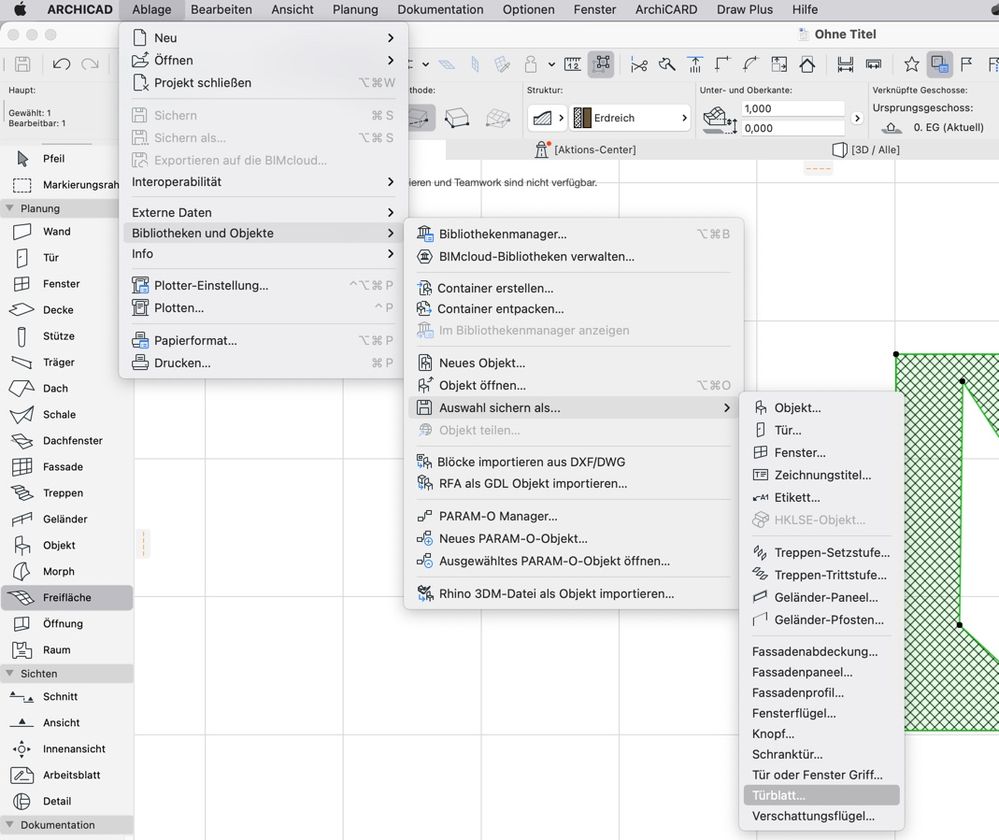Viewport: 999px width, 840px height.
Task: Choose Neues Objekt entry
Action: point(573,363)
